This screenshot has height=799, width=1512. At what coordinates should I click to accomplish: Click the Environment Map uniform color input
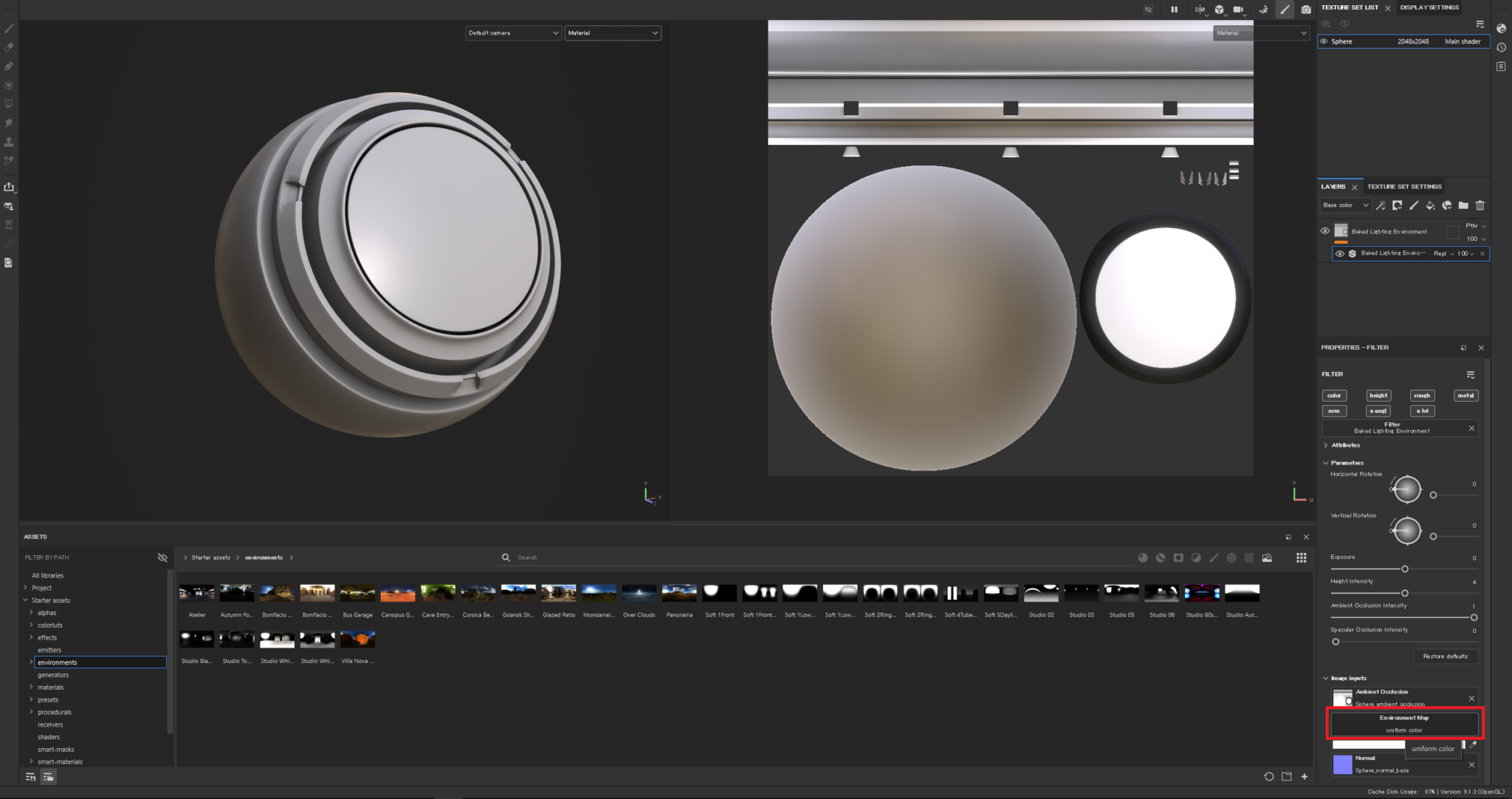[1403, 724]
